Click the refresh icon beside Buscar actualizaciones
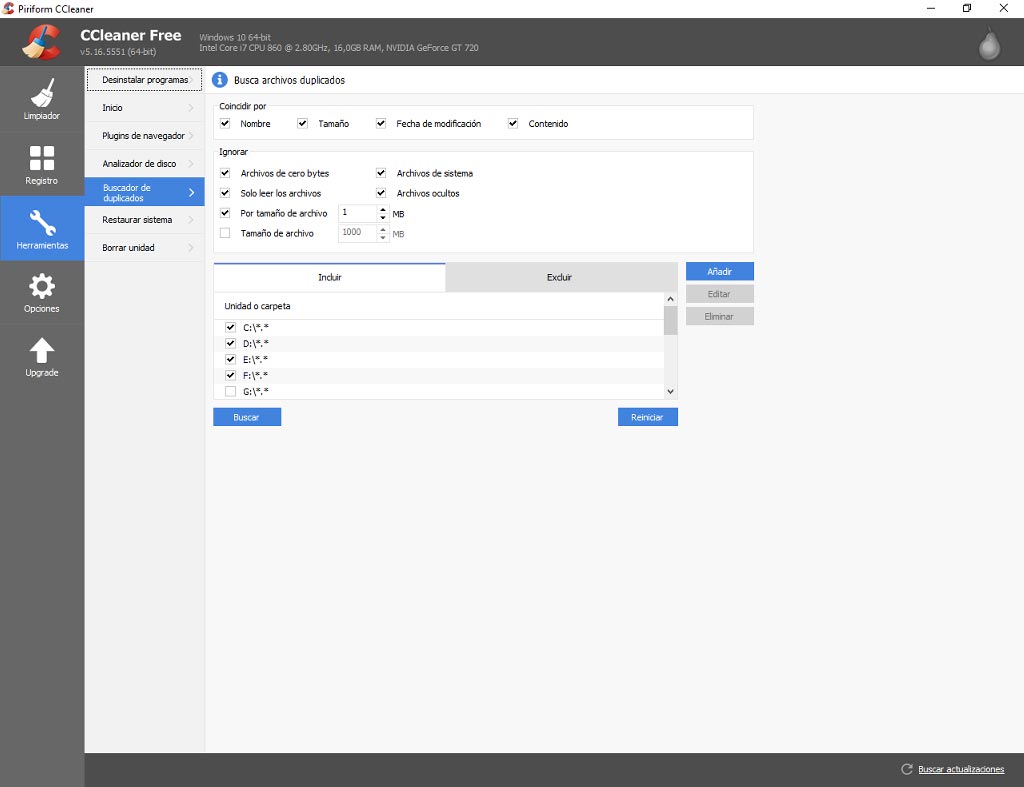Image resolution: width=1024 pixels, height=787 pixels. [x=906, y=769]
